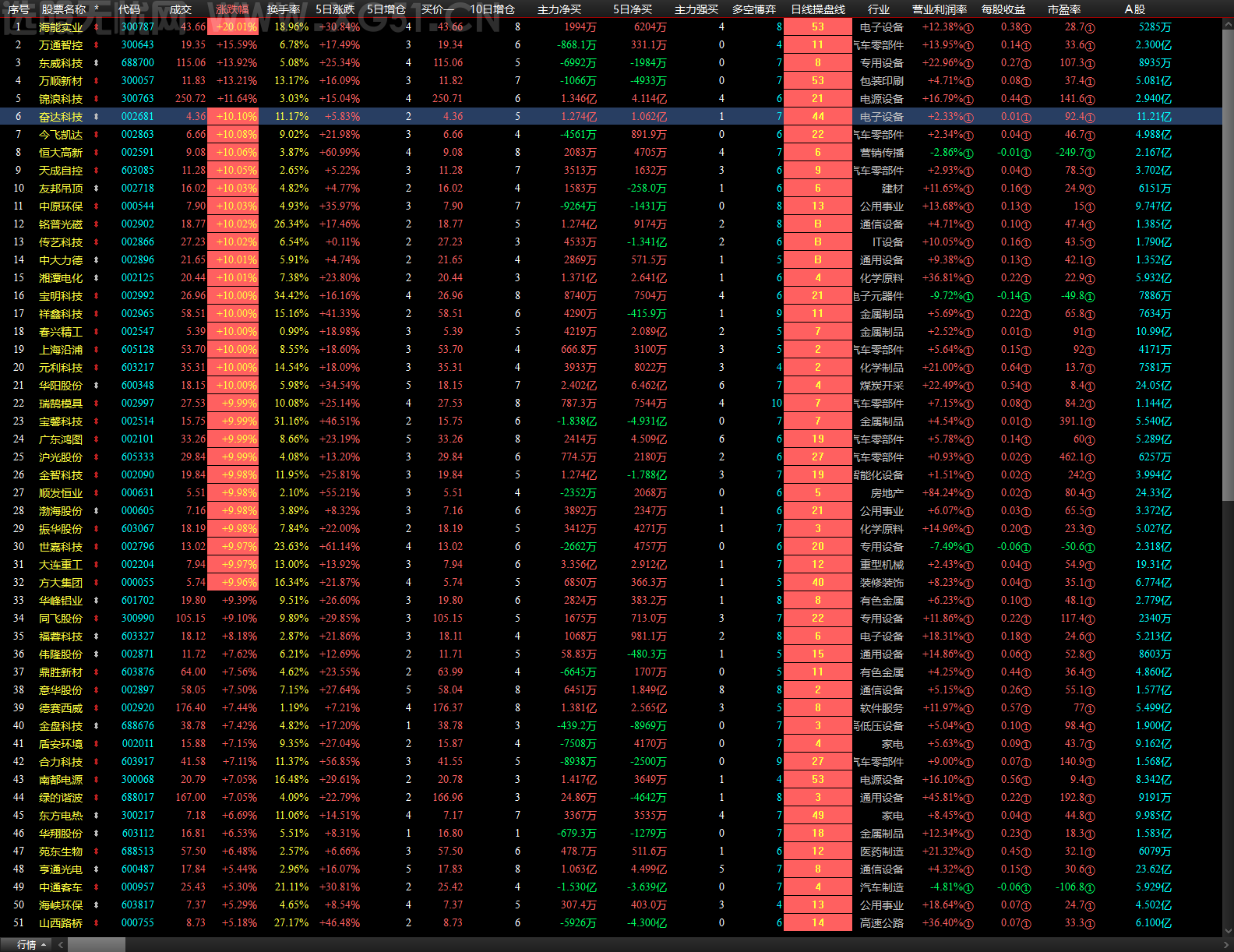Click the highlighted +20.01% change cell

pos(233,27)
